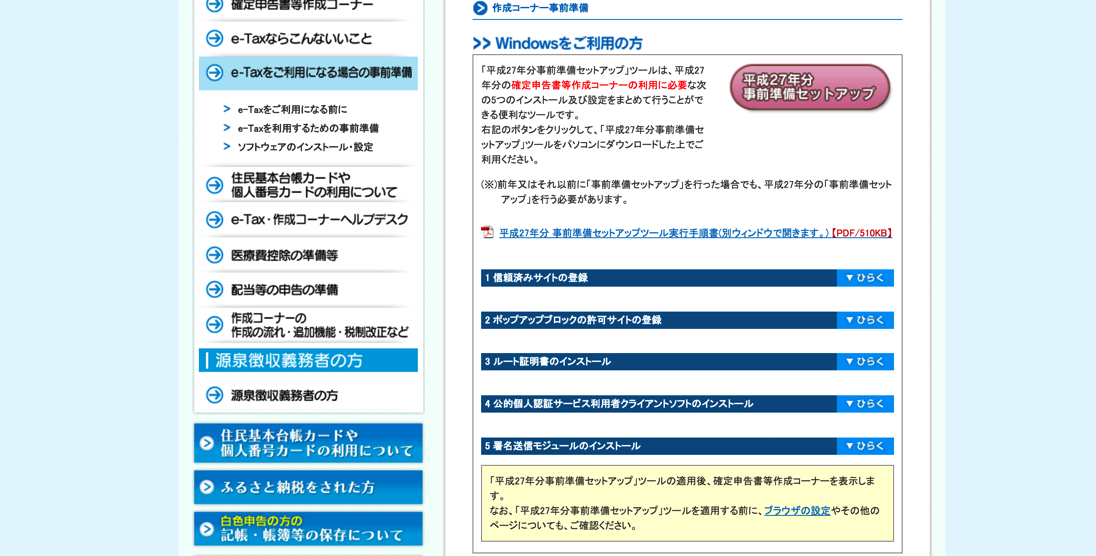Select e-Taxをご利用になる場合の事前準備 menu item
This screenshot has width=1096, height=556.
tap(308, 73)
